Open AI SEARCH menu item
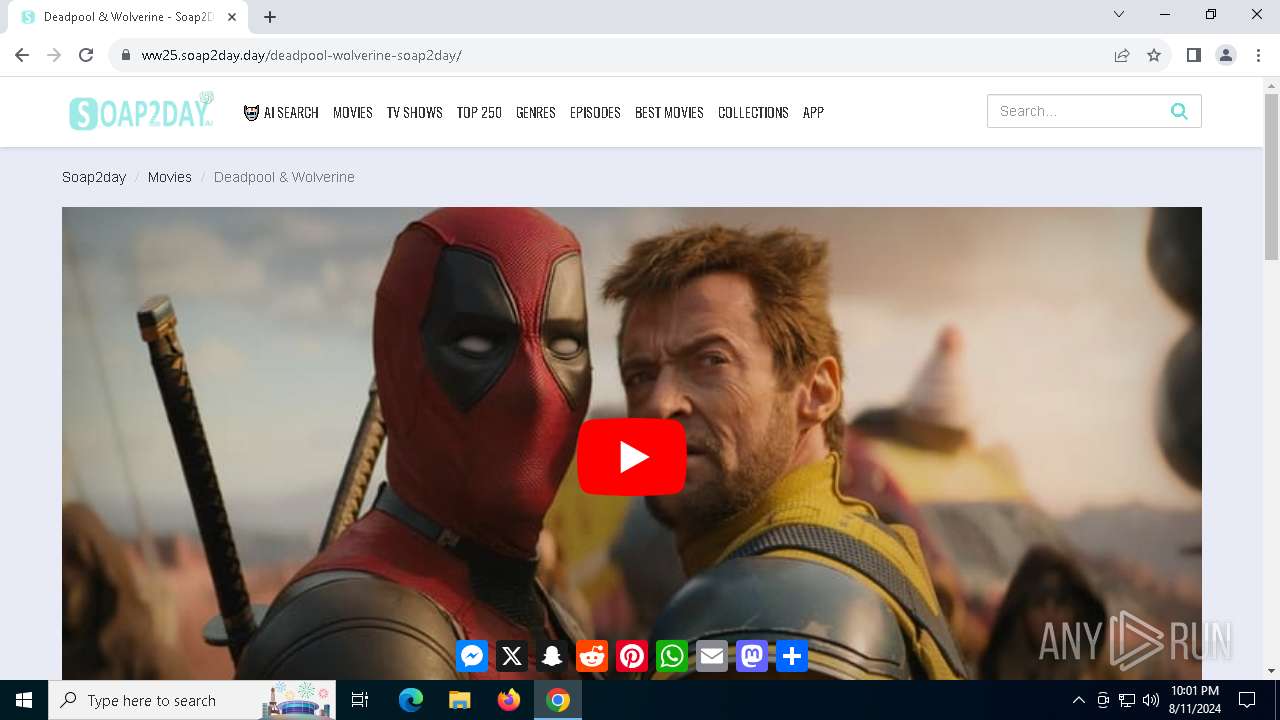The height and width of the screenshot is (720, 1280). tap(281, 112)
